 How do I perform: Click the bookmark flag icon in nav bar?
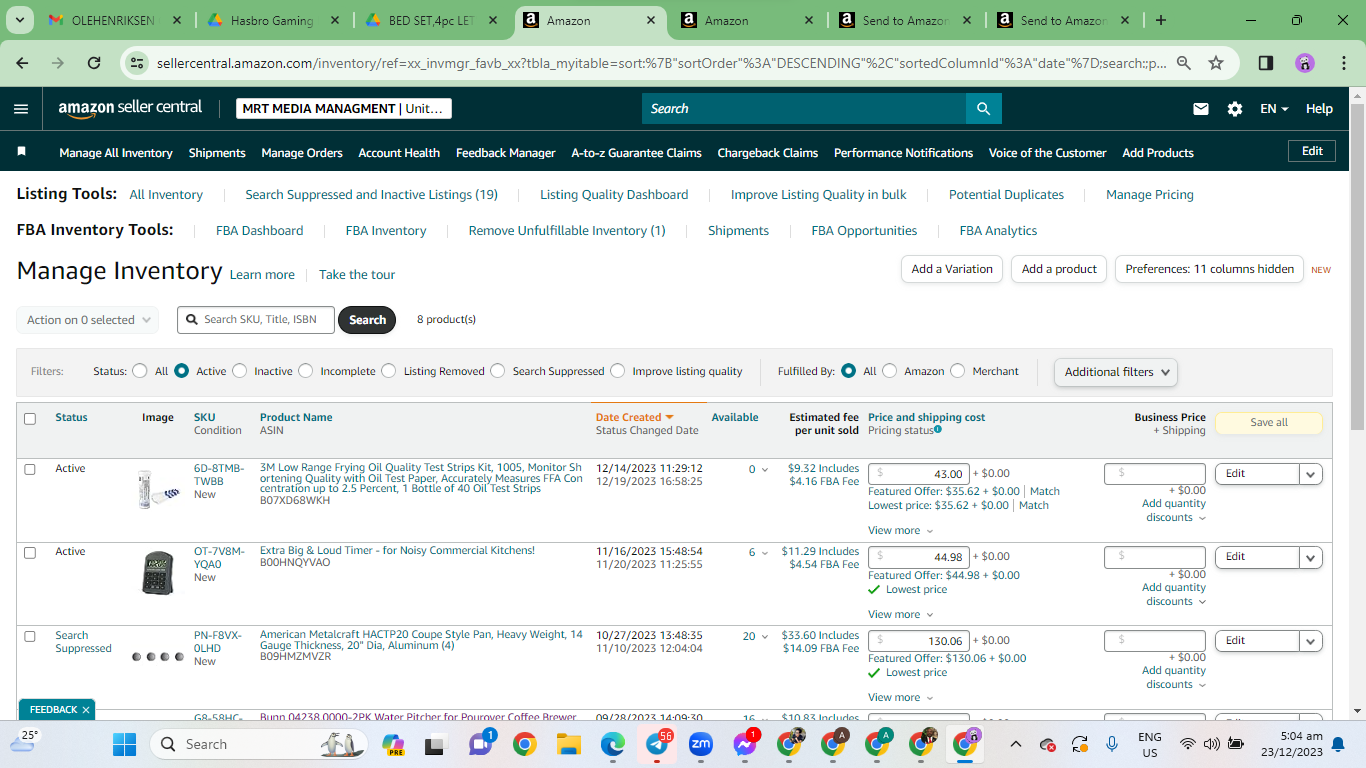(22, 152)
